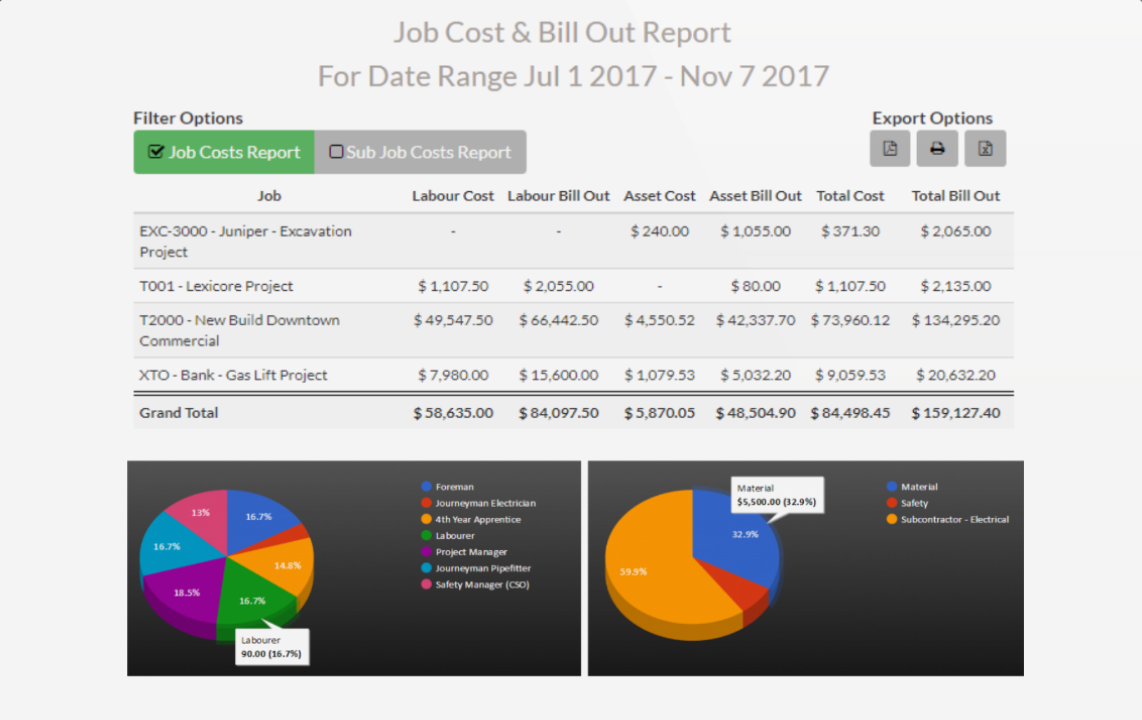Export the report to Excel
The image size is (1142, 720).
[985, 149]
